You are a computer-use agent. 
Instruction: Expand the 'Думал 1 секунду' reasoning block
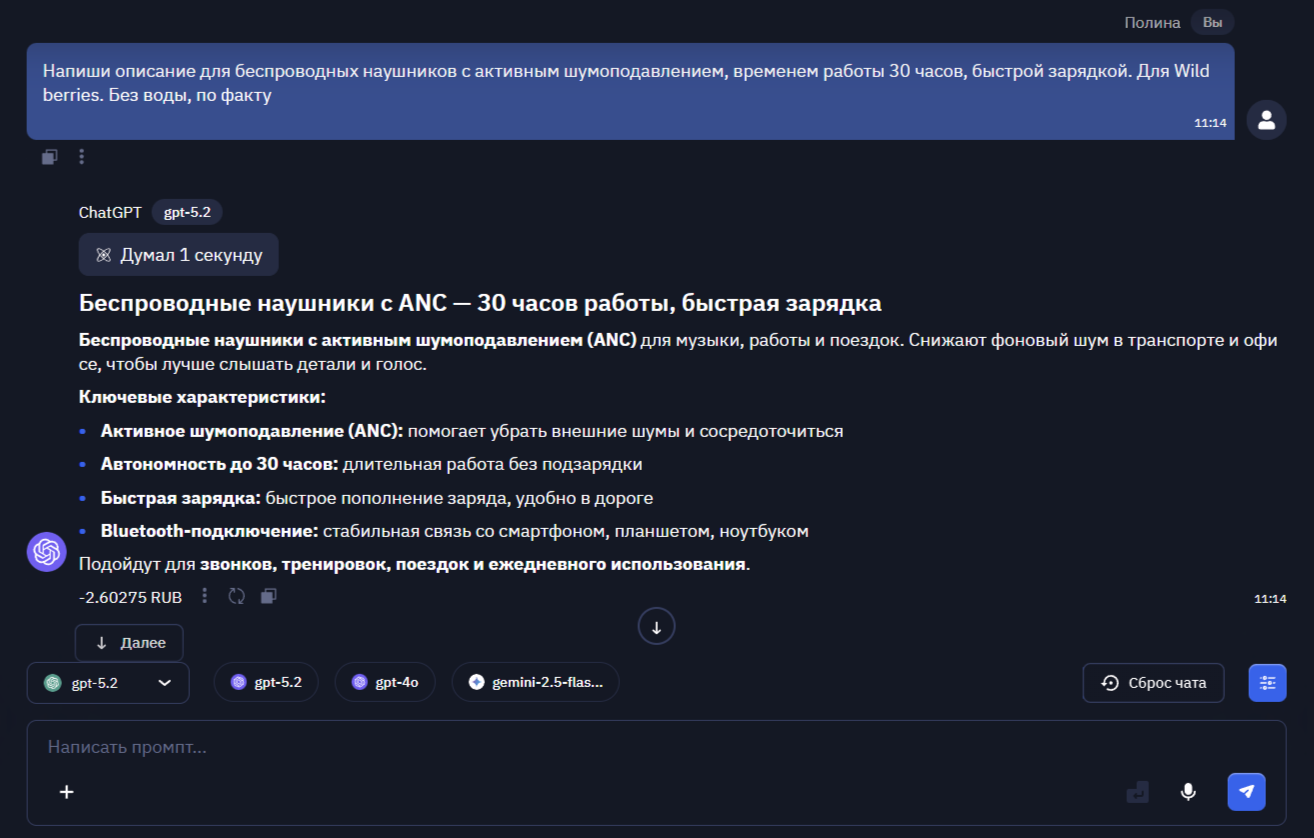pyautogui.click(x=178, y=254)
